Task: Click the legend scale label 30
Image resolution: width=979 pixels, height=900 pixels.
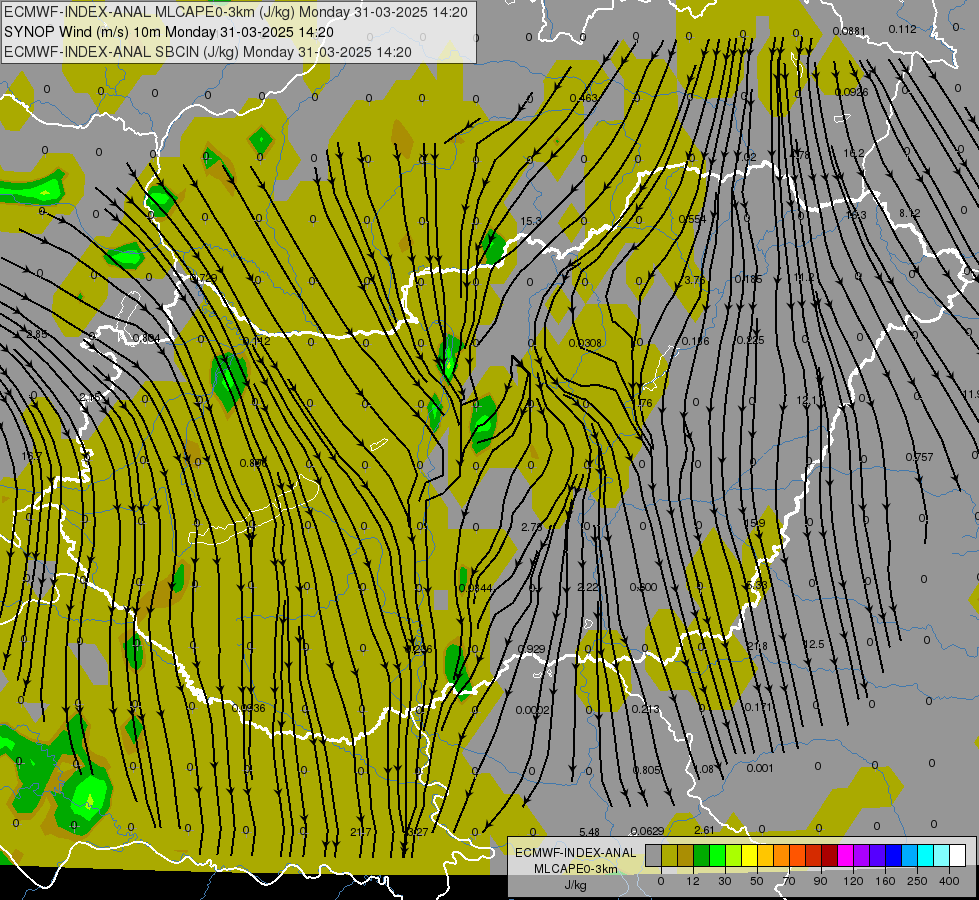Action: (724, 881)
